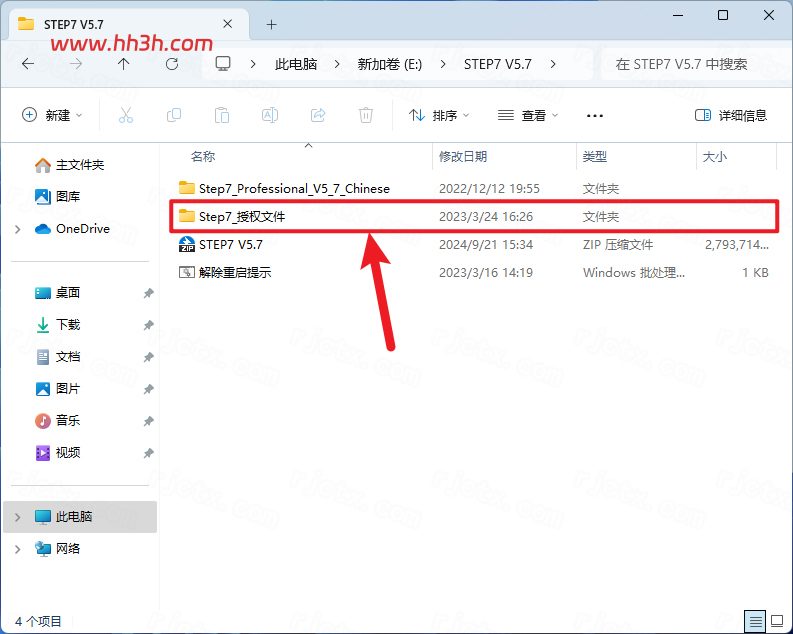793x634 pixels.
Task: Click the pin icon next to 下载
Action: (x=148, y=325)
